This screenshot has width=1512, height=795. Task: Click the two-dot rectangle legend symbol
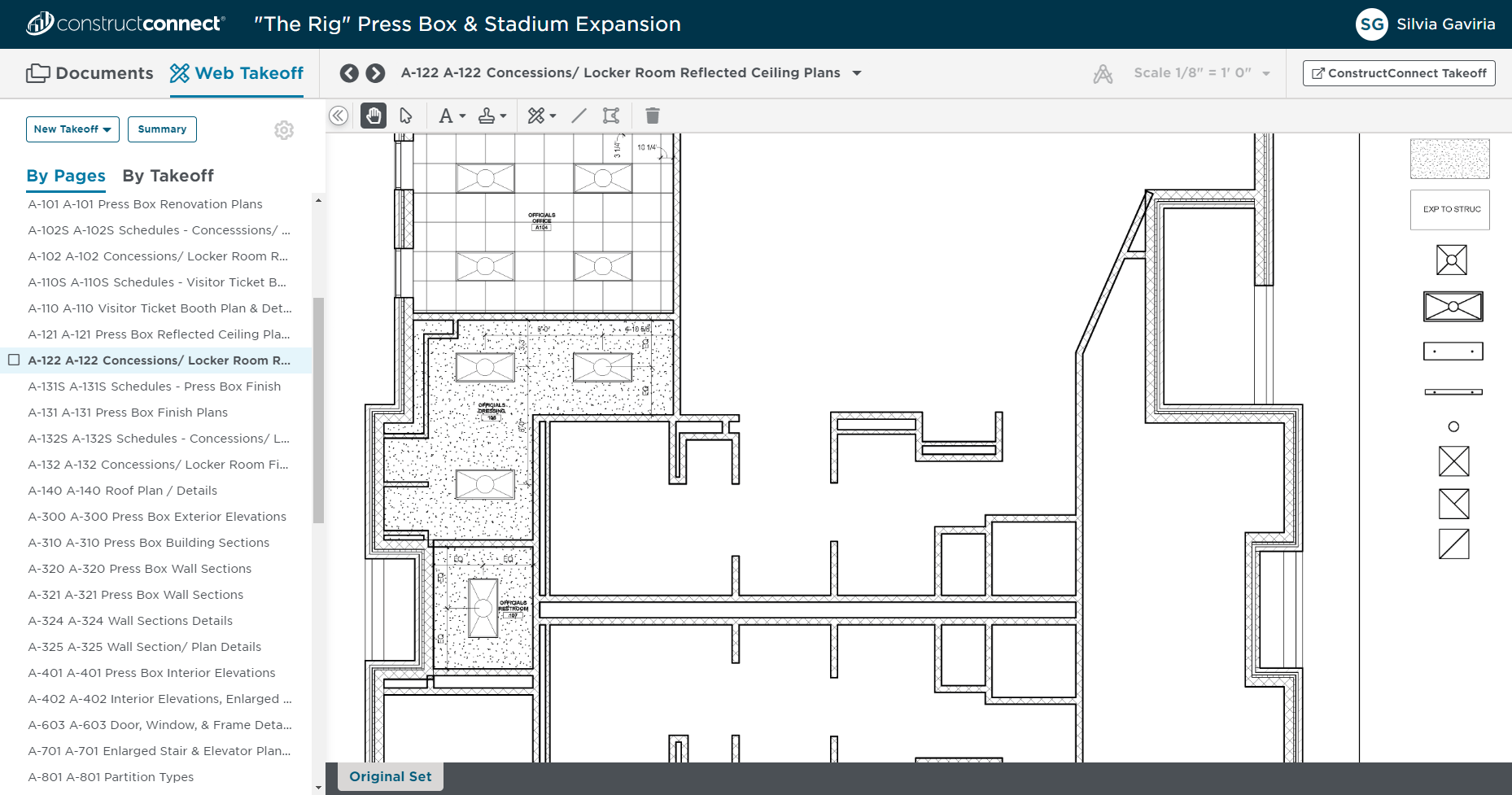[x=1453, y=351]
